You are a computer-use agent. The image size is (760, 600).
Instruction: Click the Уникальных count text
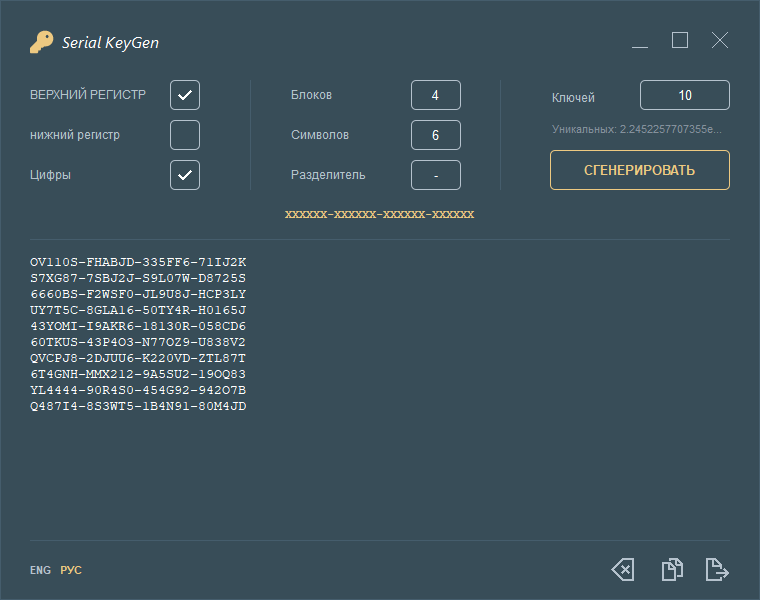(636, 129)
